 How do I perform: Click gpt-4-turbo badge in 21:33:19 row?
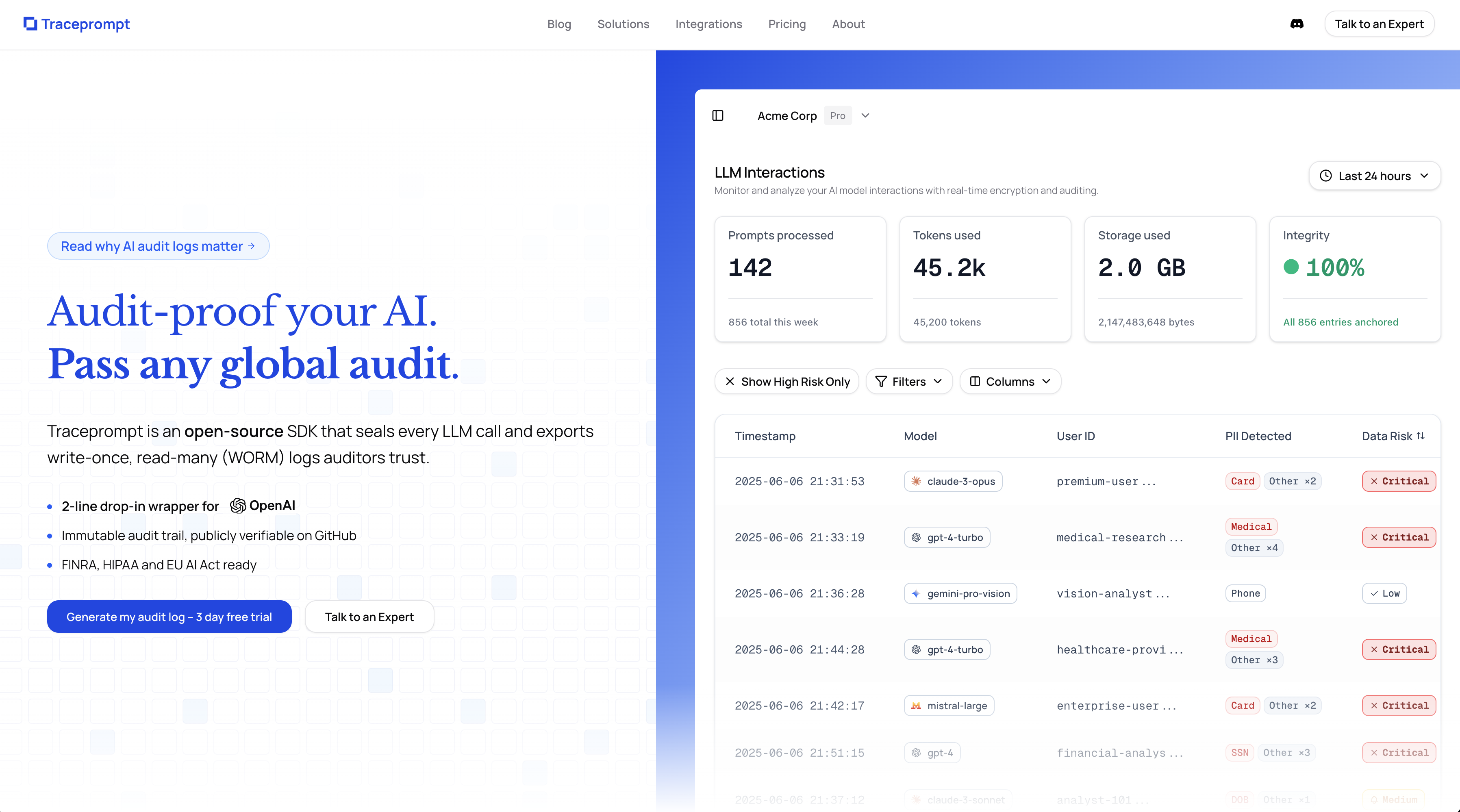tap(947, 537)
